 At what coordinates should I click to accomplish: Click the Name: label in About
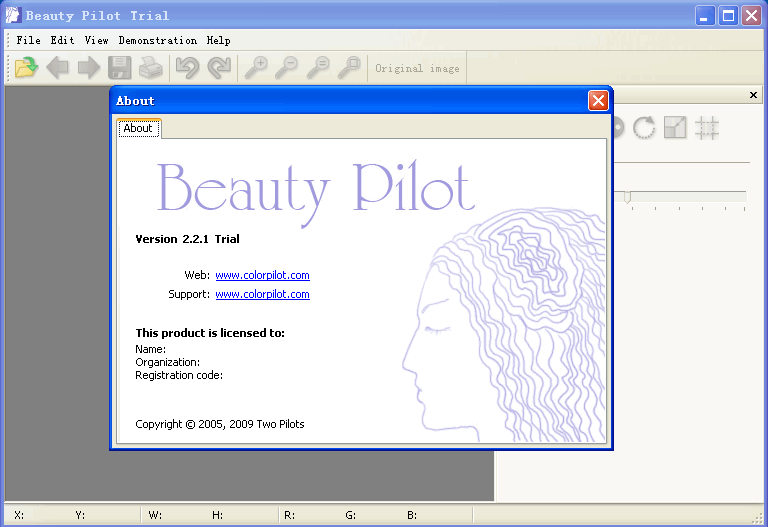(151, 349)
